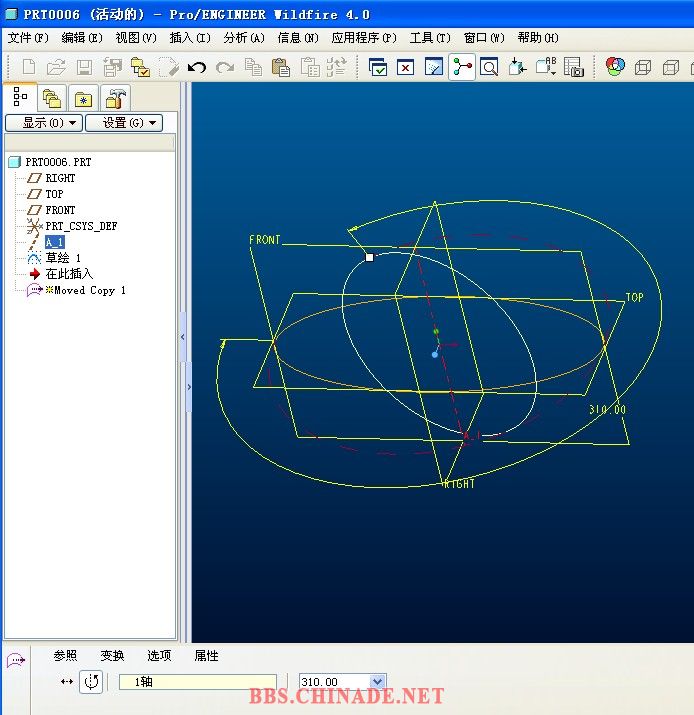The height and width of the screenshot is (715, 694).
Task: Click the Spin Center toggle icon
Action: point(462,67)
